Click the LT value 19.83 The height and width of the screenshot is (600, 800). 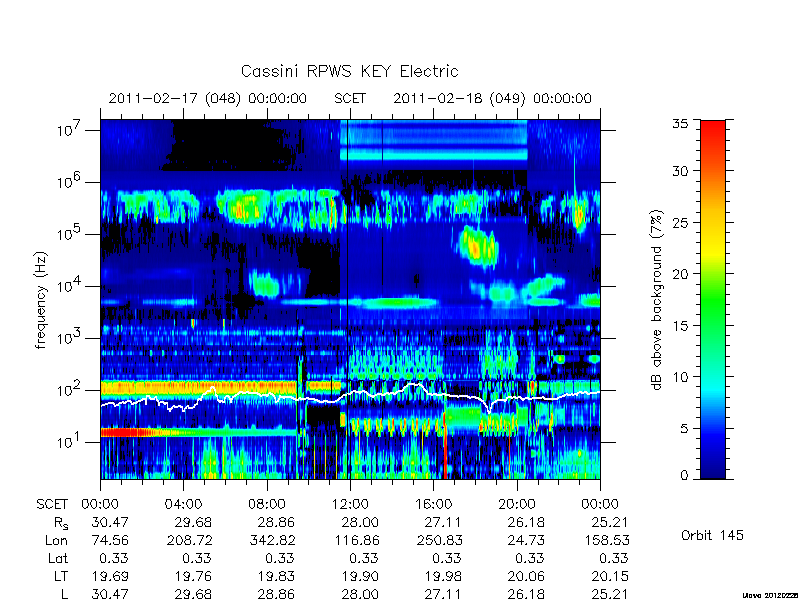276,576
